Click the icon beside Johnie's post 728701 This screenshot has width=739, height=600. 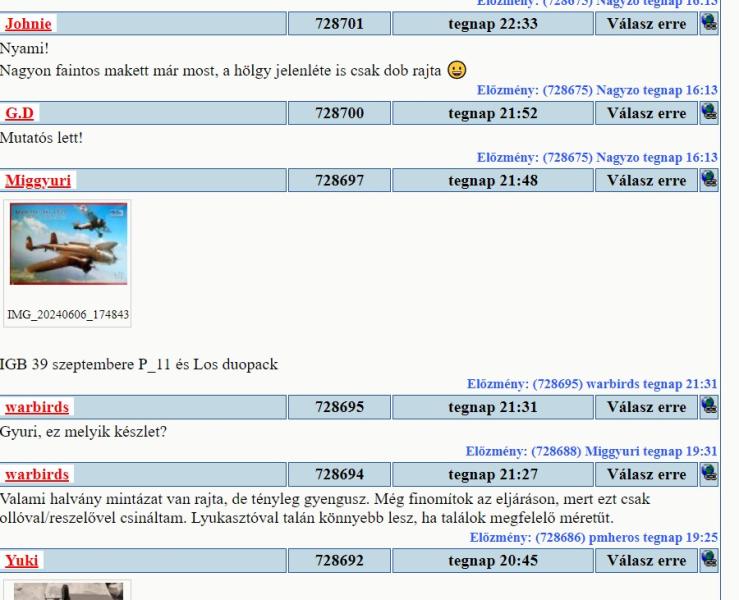point(708,22)
